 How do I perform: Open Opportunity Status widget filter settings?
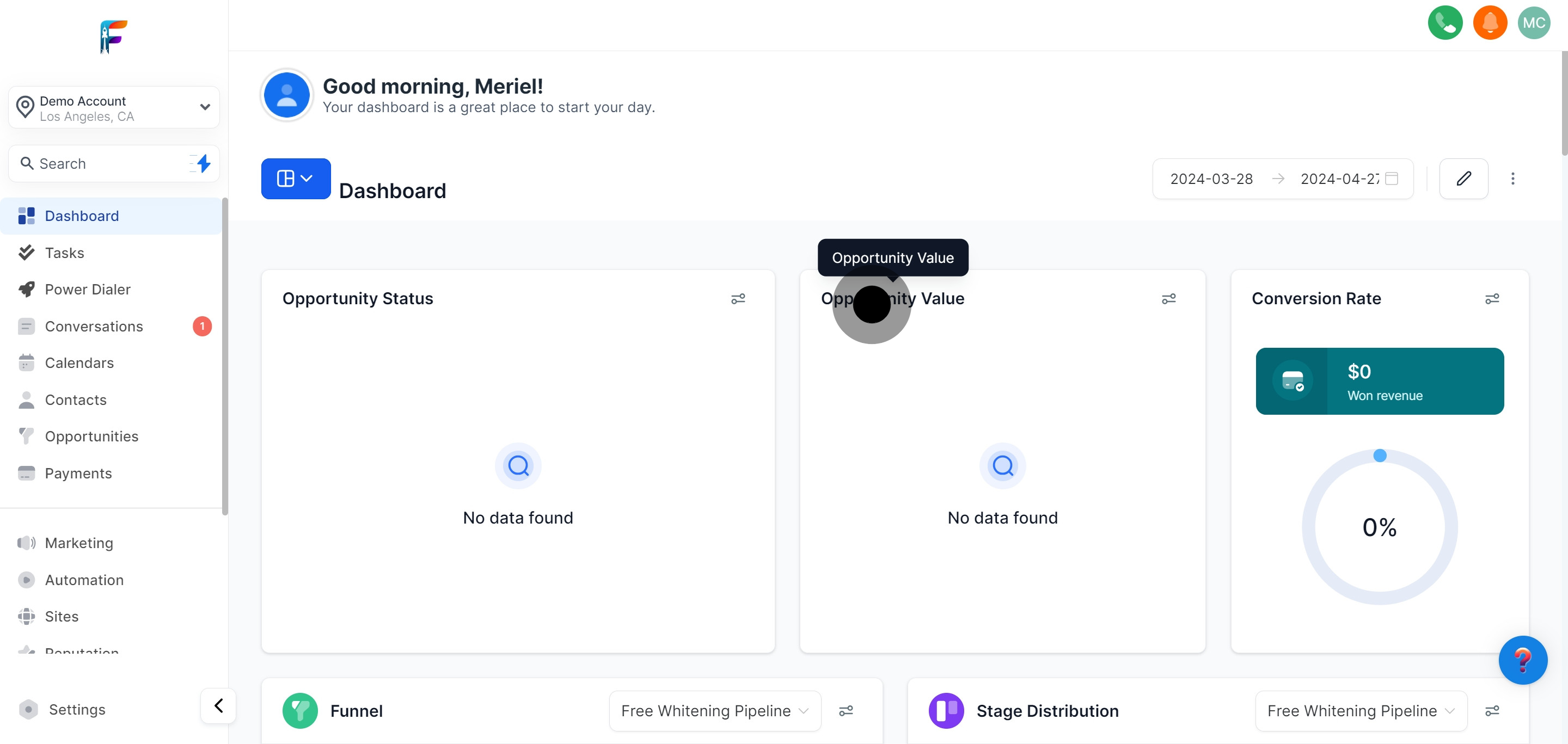click(x=738, y=299)
